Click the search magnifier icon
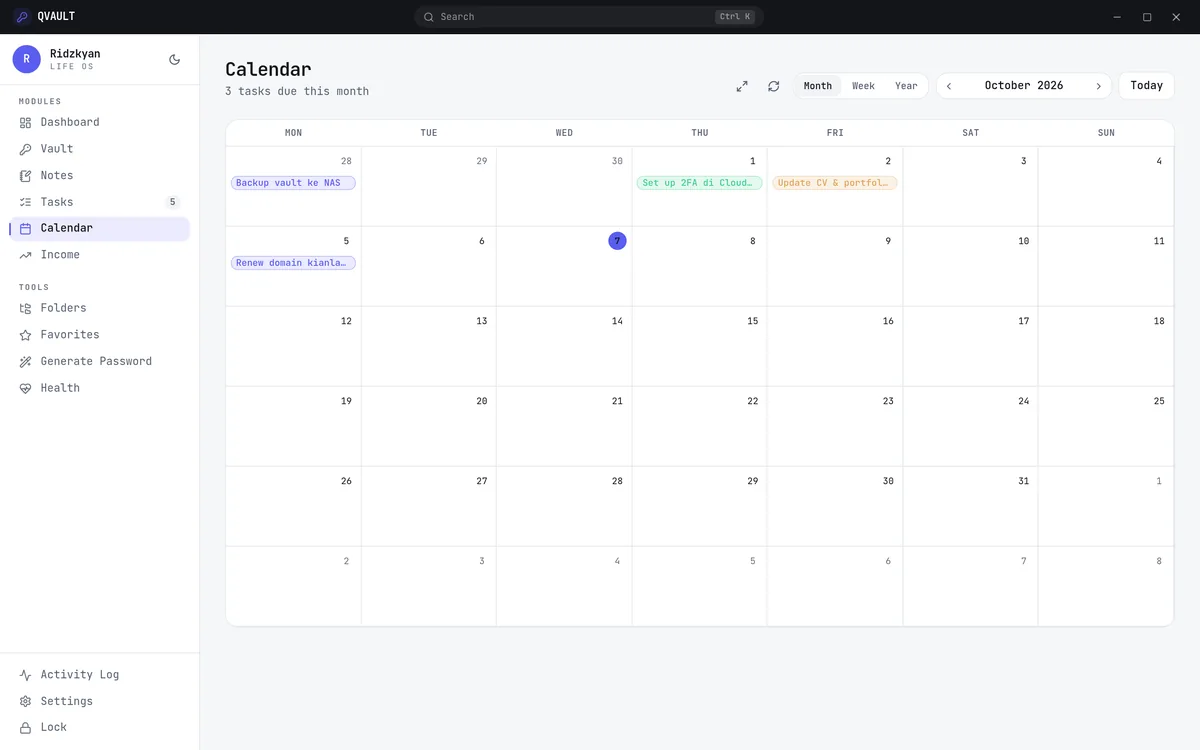Viewport: 1200px width, 750px height. click(x=428, y=17)
